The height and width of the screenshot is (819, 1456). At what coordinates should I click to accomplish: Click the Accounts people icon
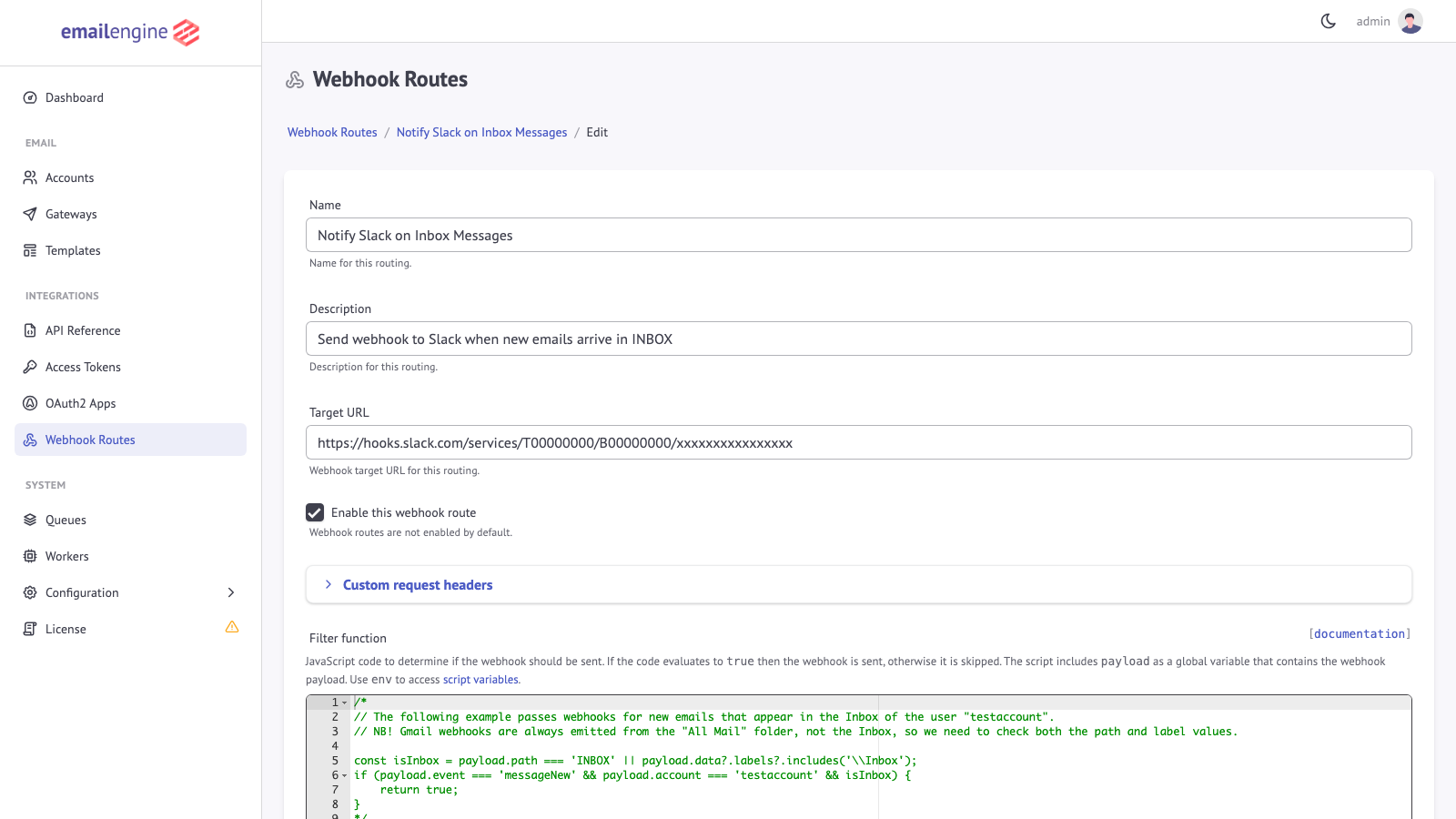pos(30,177)
